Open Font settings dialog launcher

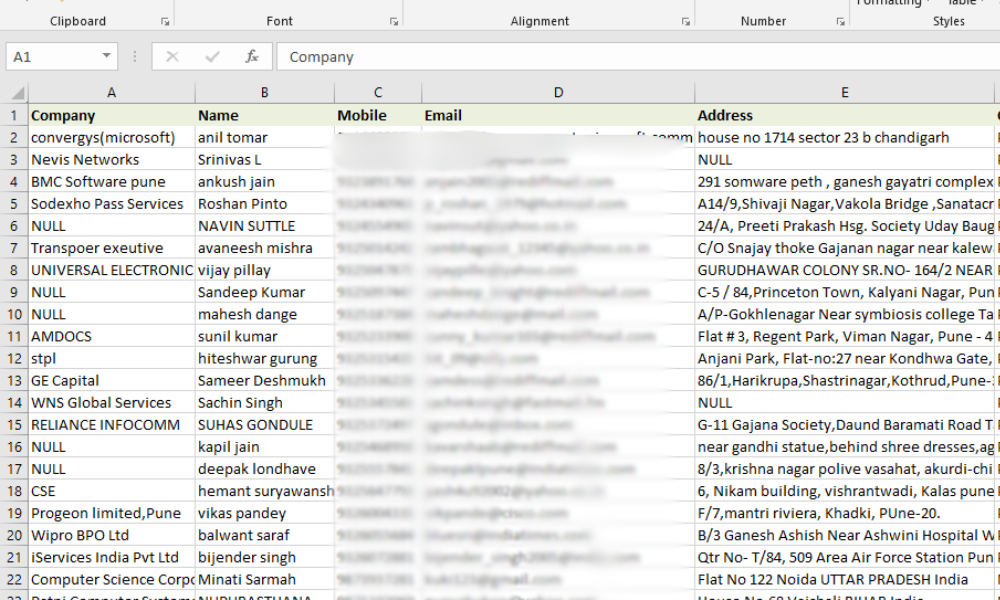pos(393,22)
